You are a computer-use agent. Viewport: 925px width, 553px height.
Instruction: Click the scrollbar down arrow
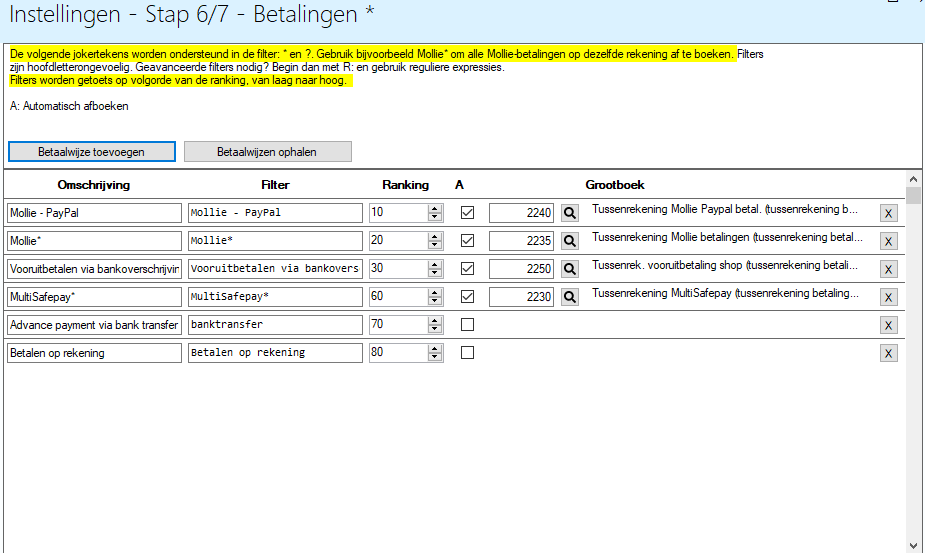click(913, 546)
